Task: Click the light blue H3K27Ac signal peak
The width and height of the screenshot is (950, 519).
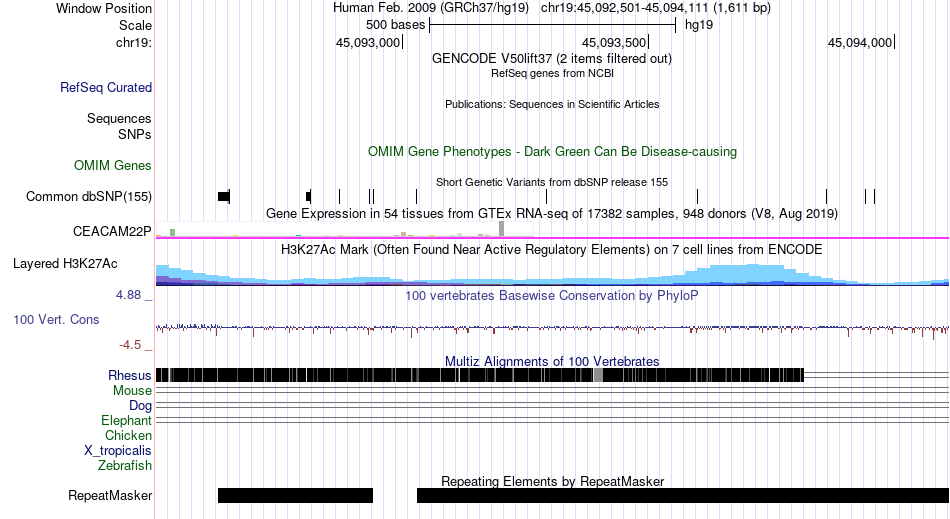Action: tap(751, 274)
